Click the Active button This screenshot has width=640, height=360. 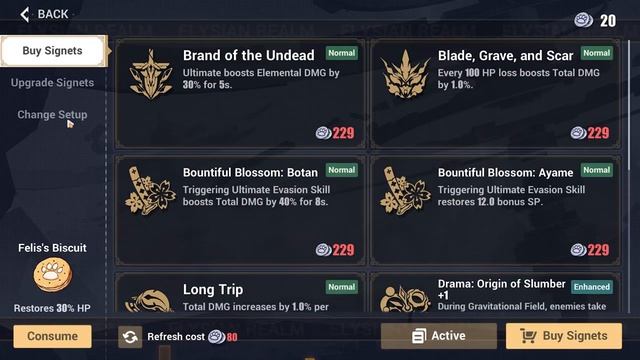tap(439, 336)
